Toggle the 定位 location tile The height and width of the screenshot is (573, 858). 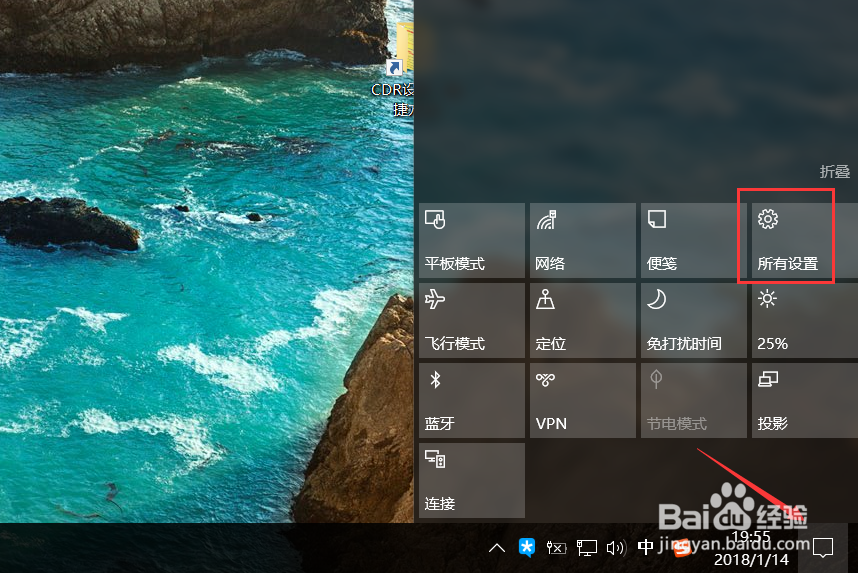tap(583, 321)
